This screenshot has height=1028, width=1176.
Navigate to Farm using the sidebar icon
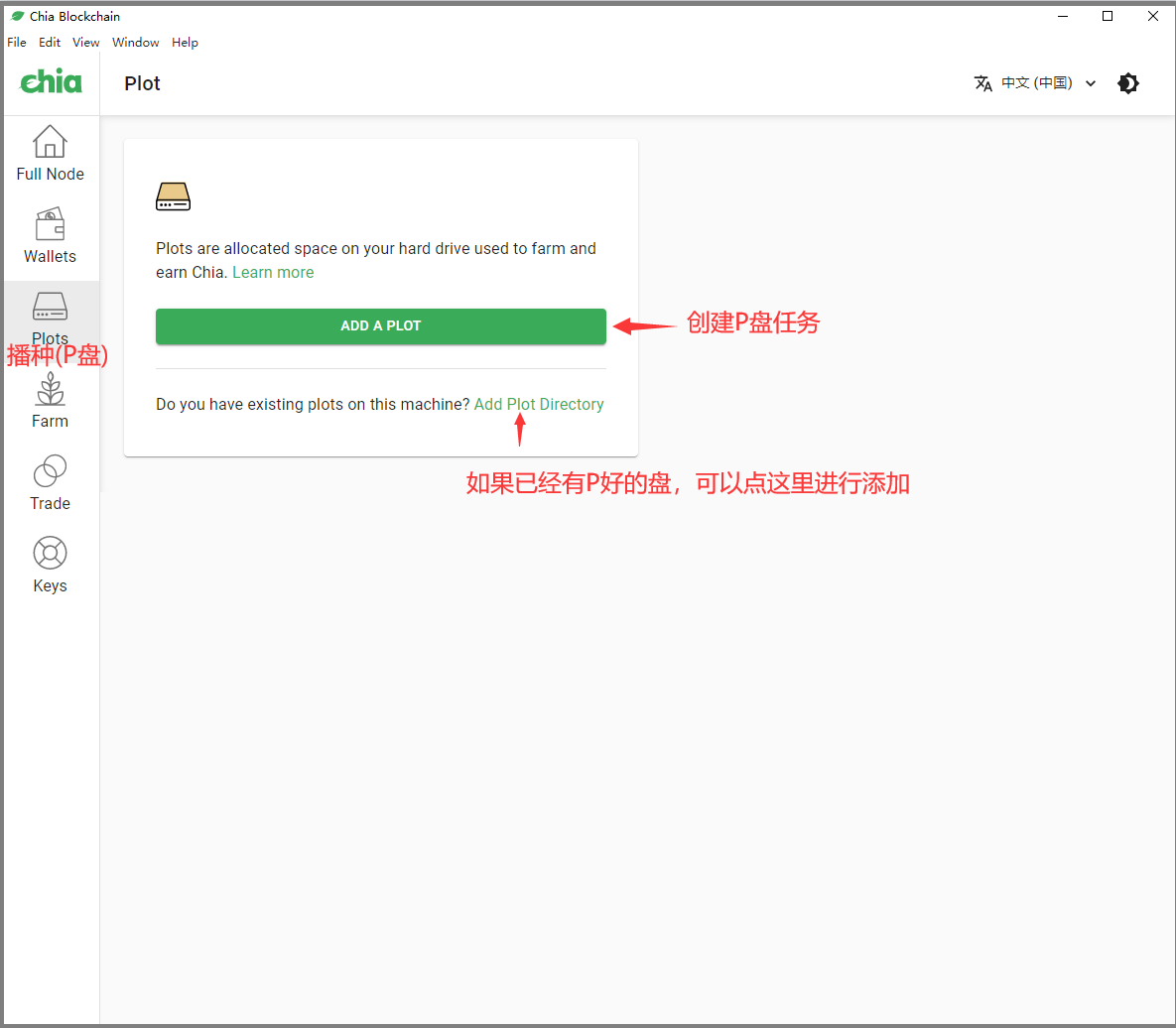(x=50, y=399)
